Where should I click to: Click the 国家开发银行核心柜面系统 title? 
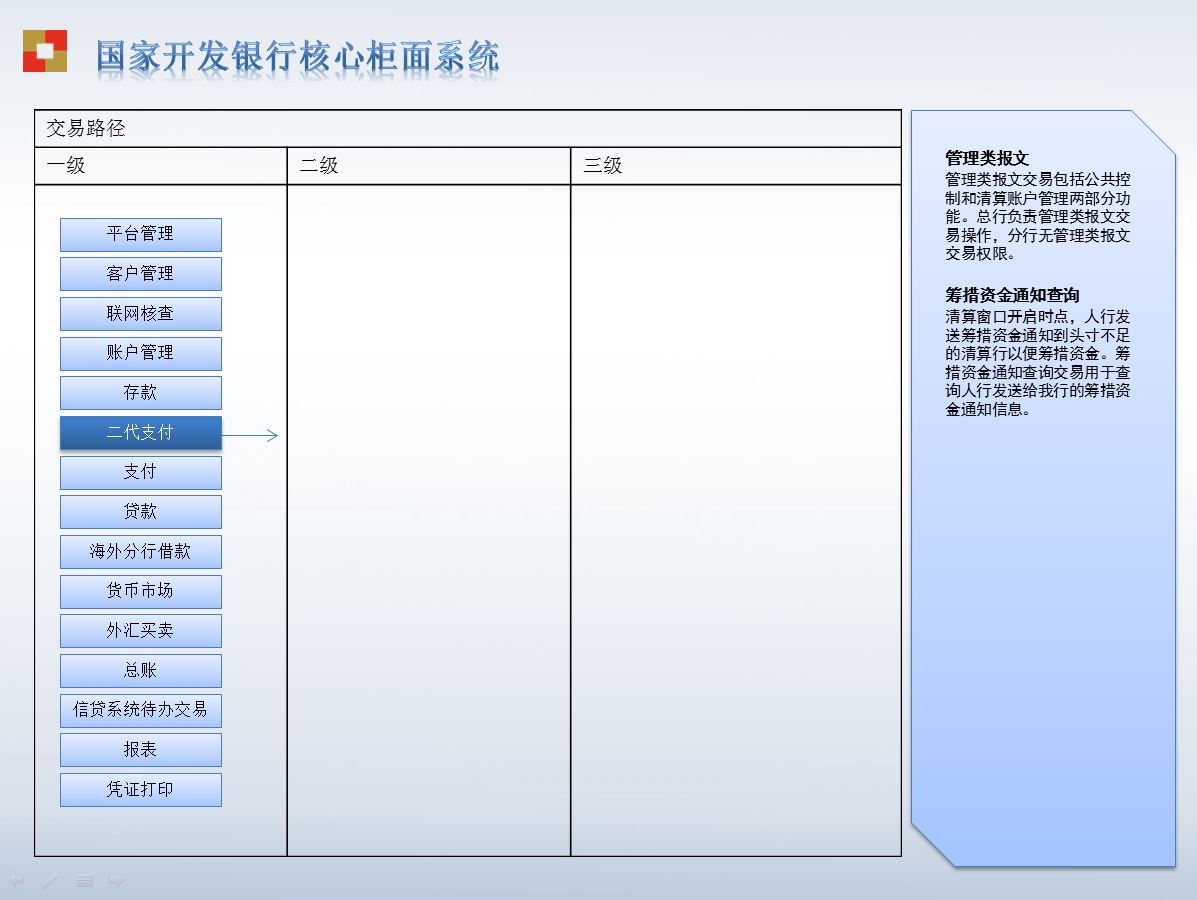[298, 57]
